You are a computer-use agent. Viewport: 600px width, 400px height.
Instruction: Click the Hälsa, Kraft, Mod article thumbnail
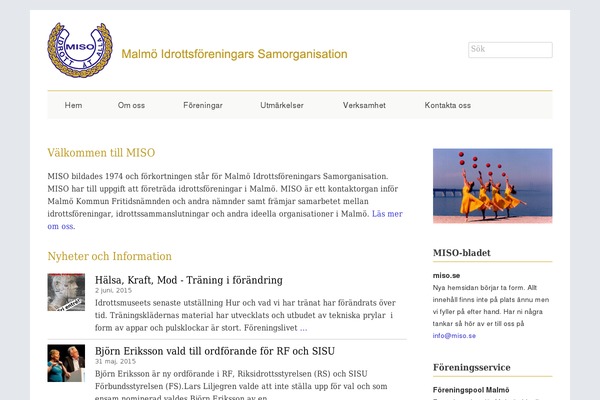click(x=66, y=292)
